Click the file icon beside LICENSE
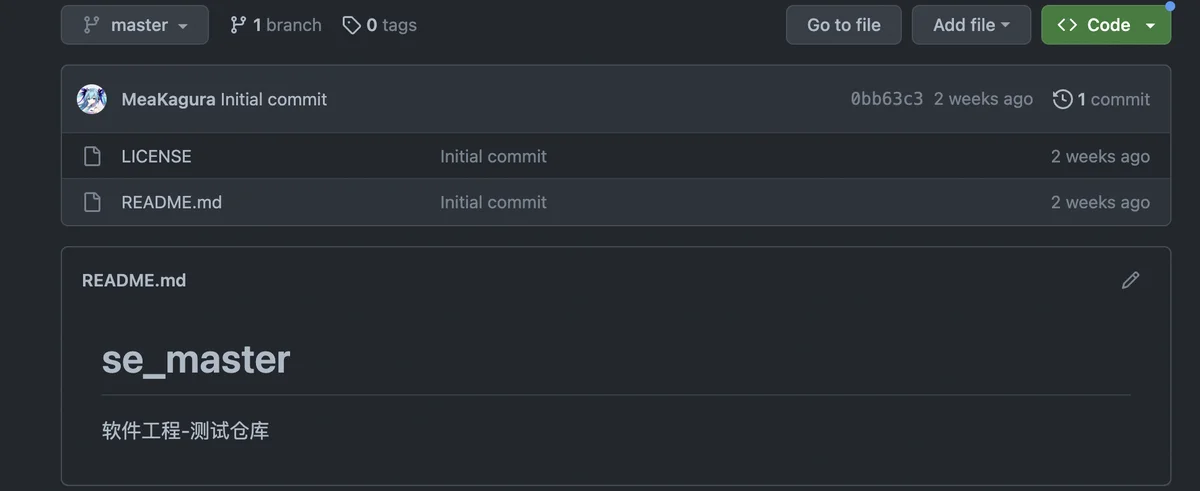This screenshot has width=1200, height=491. (x=92, y=156)
